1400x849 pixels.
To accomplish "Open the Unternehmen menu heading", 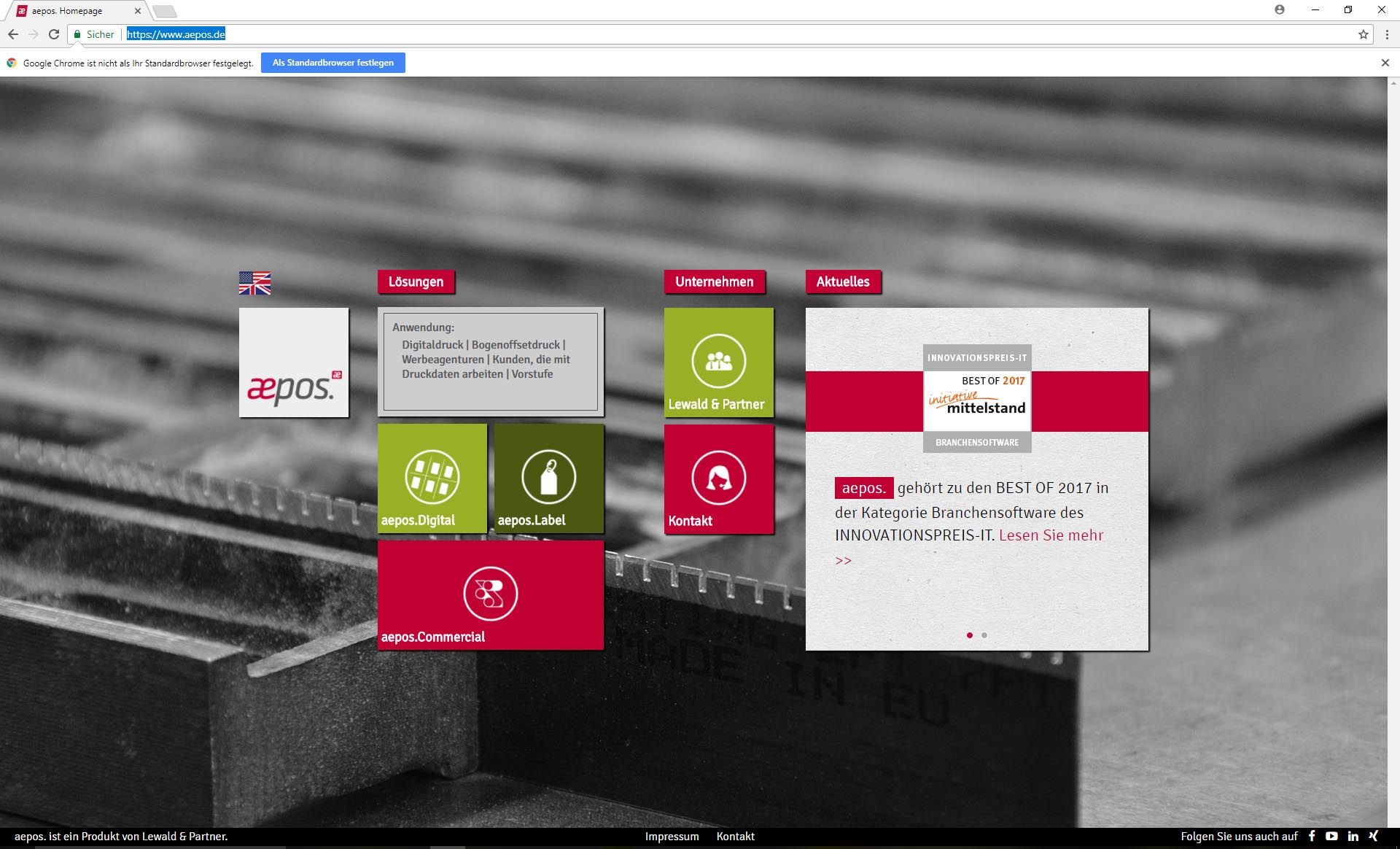I will (714, 282).
